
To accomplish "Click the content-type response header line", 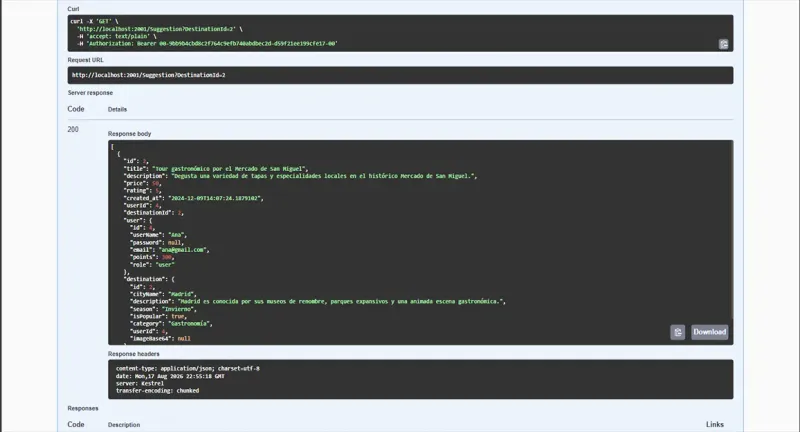I will [188, 368].
